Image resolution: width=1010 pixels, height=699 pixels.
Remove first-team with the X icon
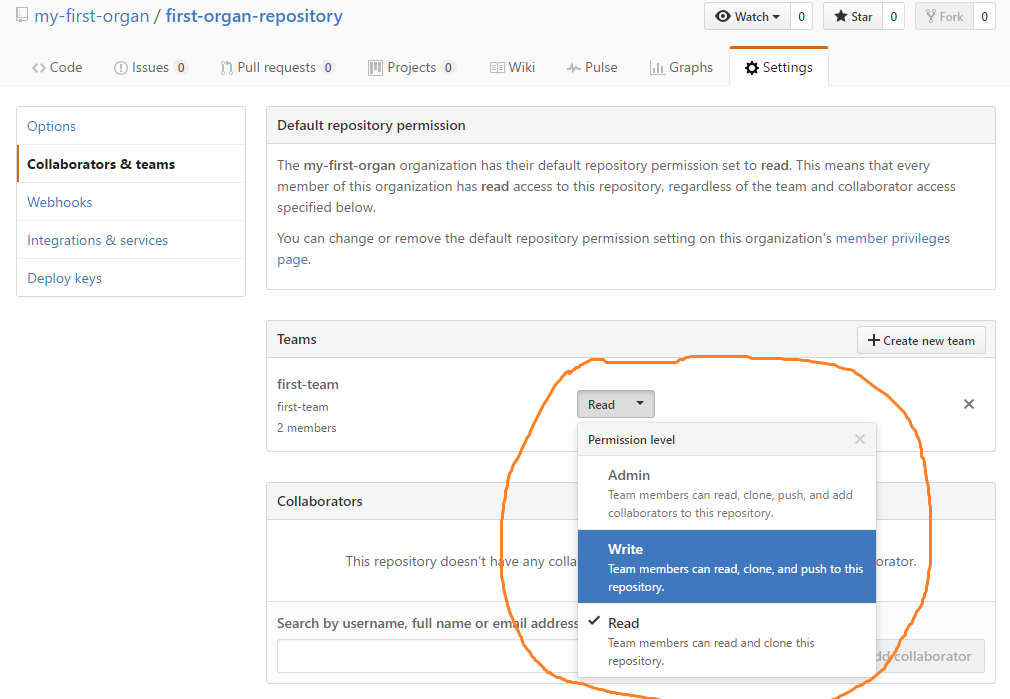click(969, 404)
